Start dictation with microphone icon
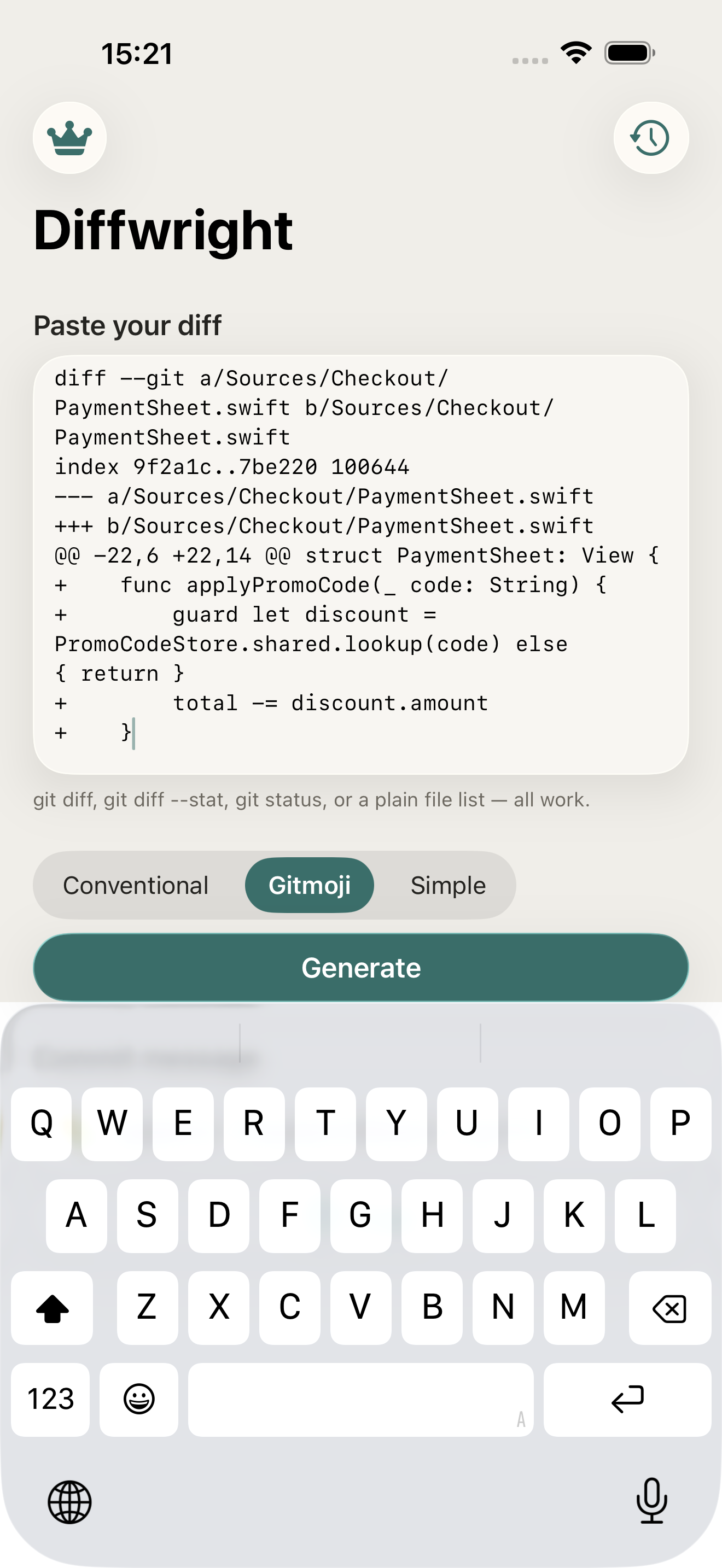The width and height of the screenshot is (722, 1568). pyautogui.click(x=652, y=1500)
